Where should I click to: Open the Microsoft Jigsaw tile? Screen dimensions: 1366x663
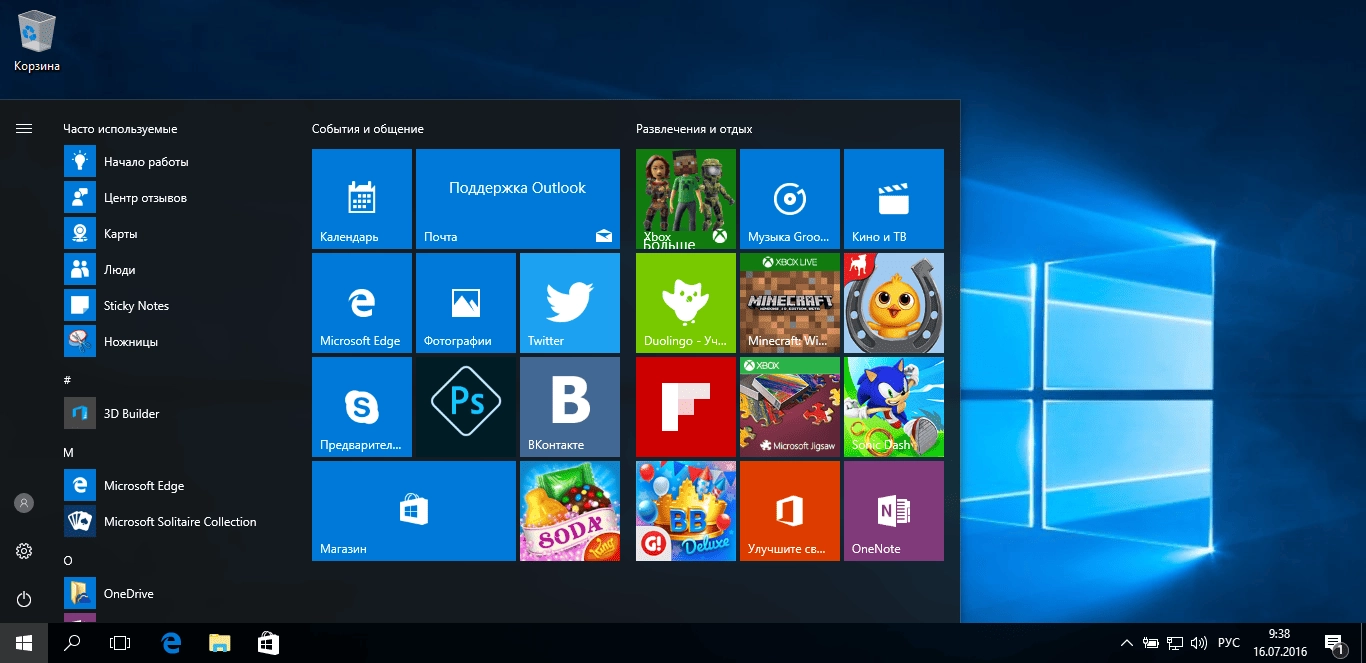tap(790, 407)
